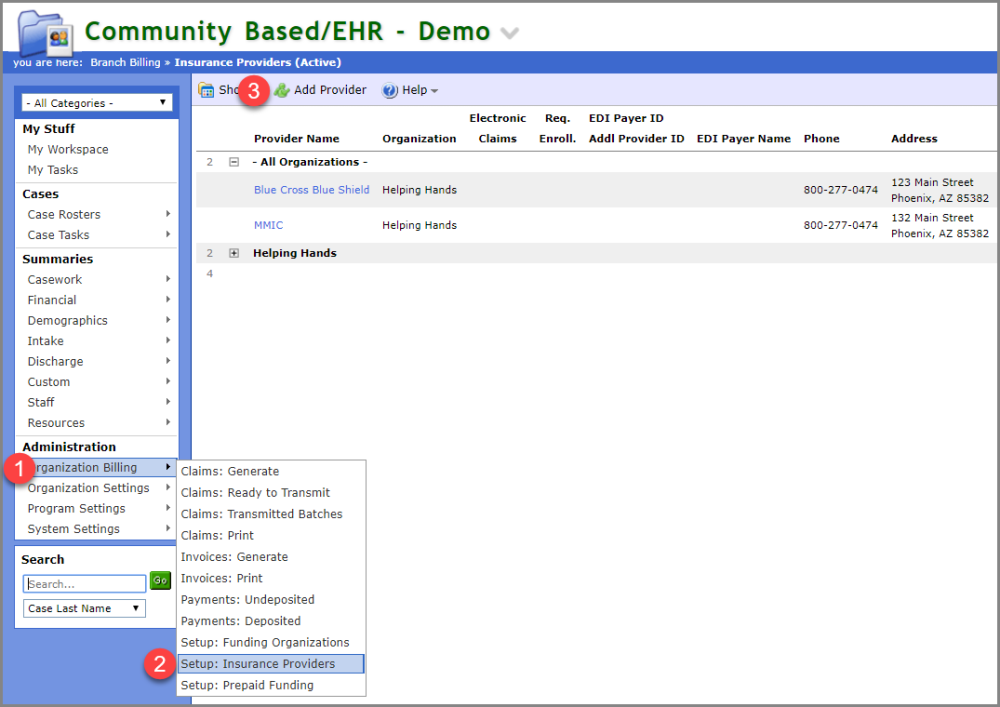Click the Add Provider people icon
This screenshot has height=707, width=1000.
pos(282,91)
